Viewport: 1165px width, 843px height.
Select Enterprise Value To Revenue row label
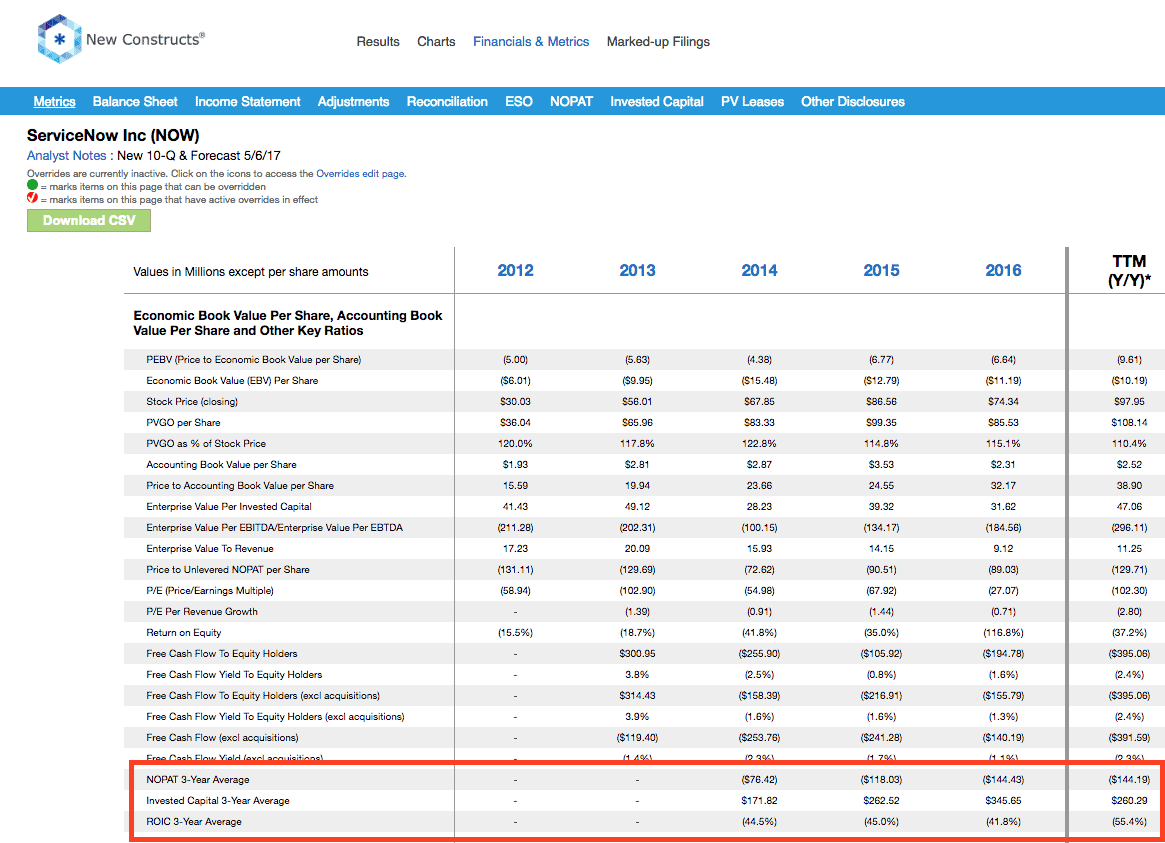point(210,549)
